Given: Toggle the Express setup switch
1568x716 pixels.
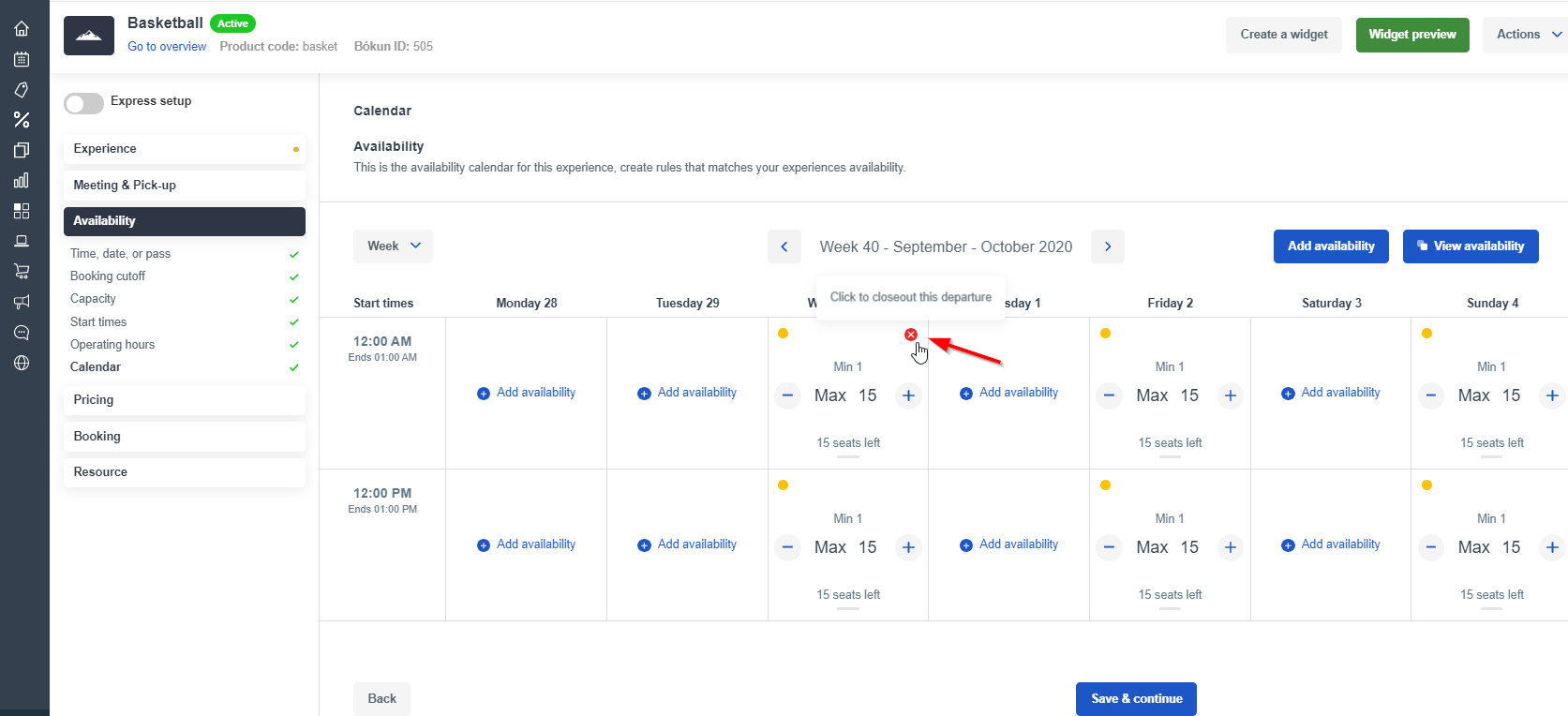Looking at the screenshot, I should (x=83, y=103).
